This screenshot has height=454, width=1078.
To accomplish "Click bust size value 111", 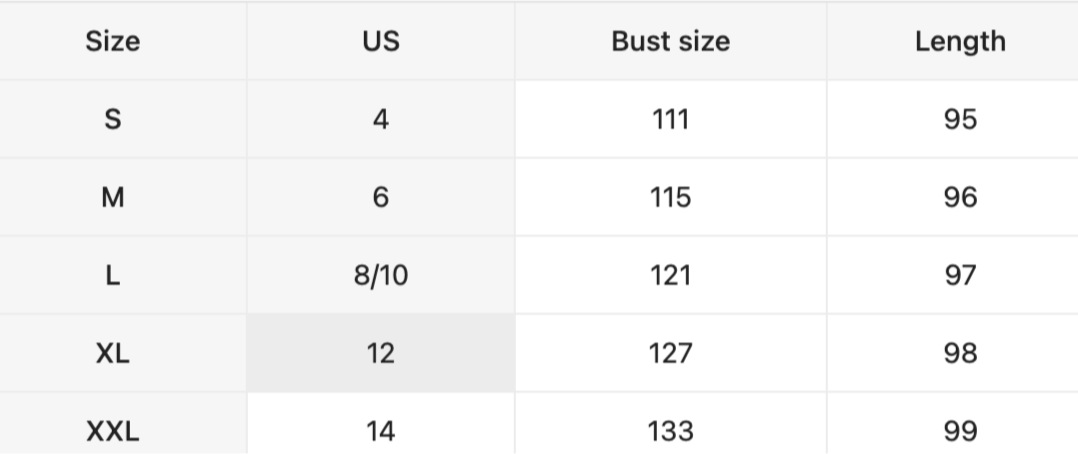I will coord(670,120).
